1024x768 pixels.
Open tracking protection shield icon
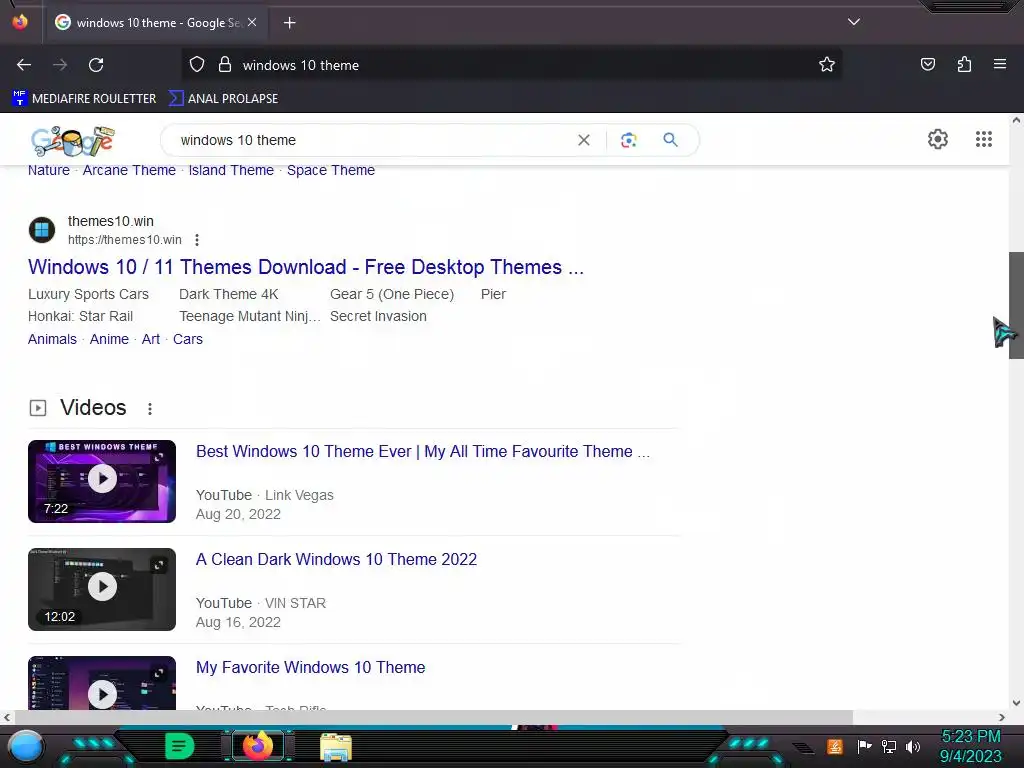[197, 65]
